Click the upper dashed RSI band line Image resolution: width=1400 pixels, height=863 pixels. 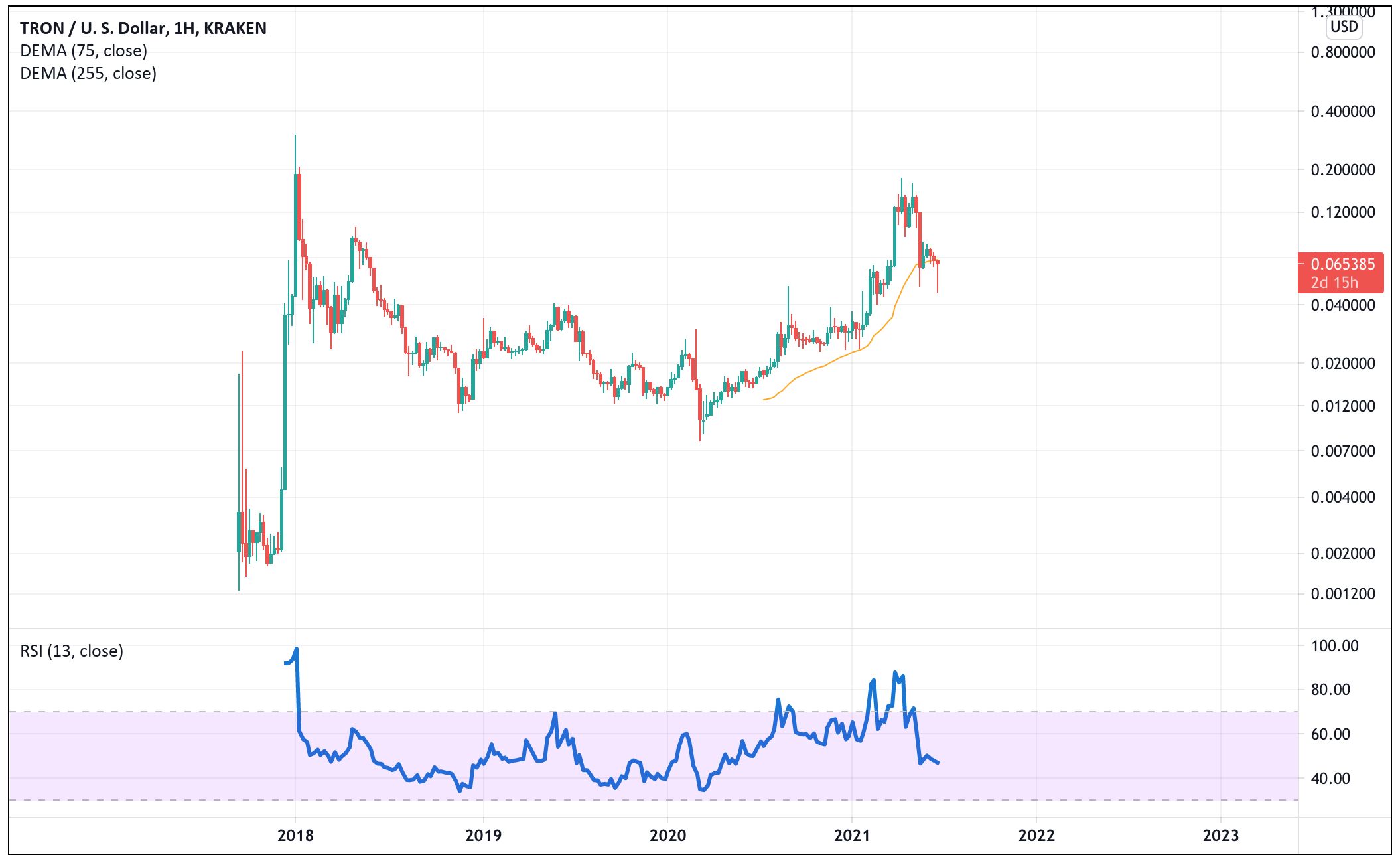(x=464, y=711)
